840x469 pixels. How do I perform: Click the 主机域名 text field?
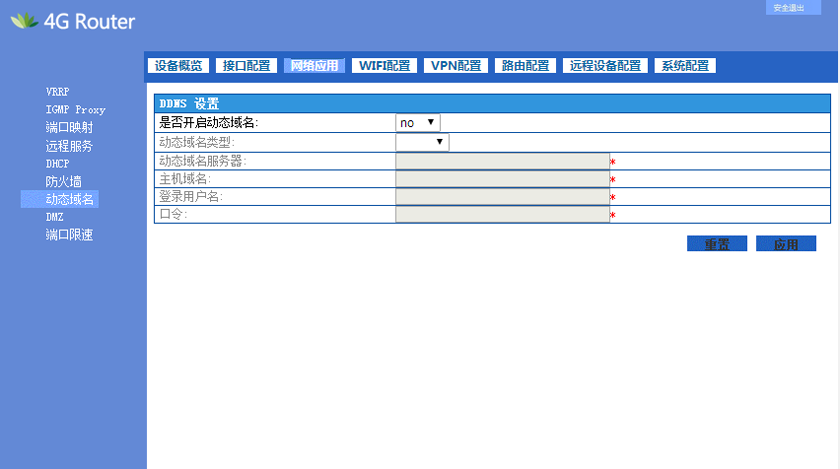(x=502, y=179)
